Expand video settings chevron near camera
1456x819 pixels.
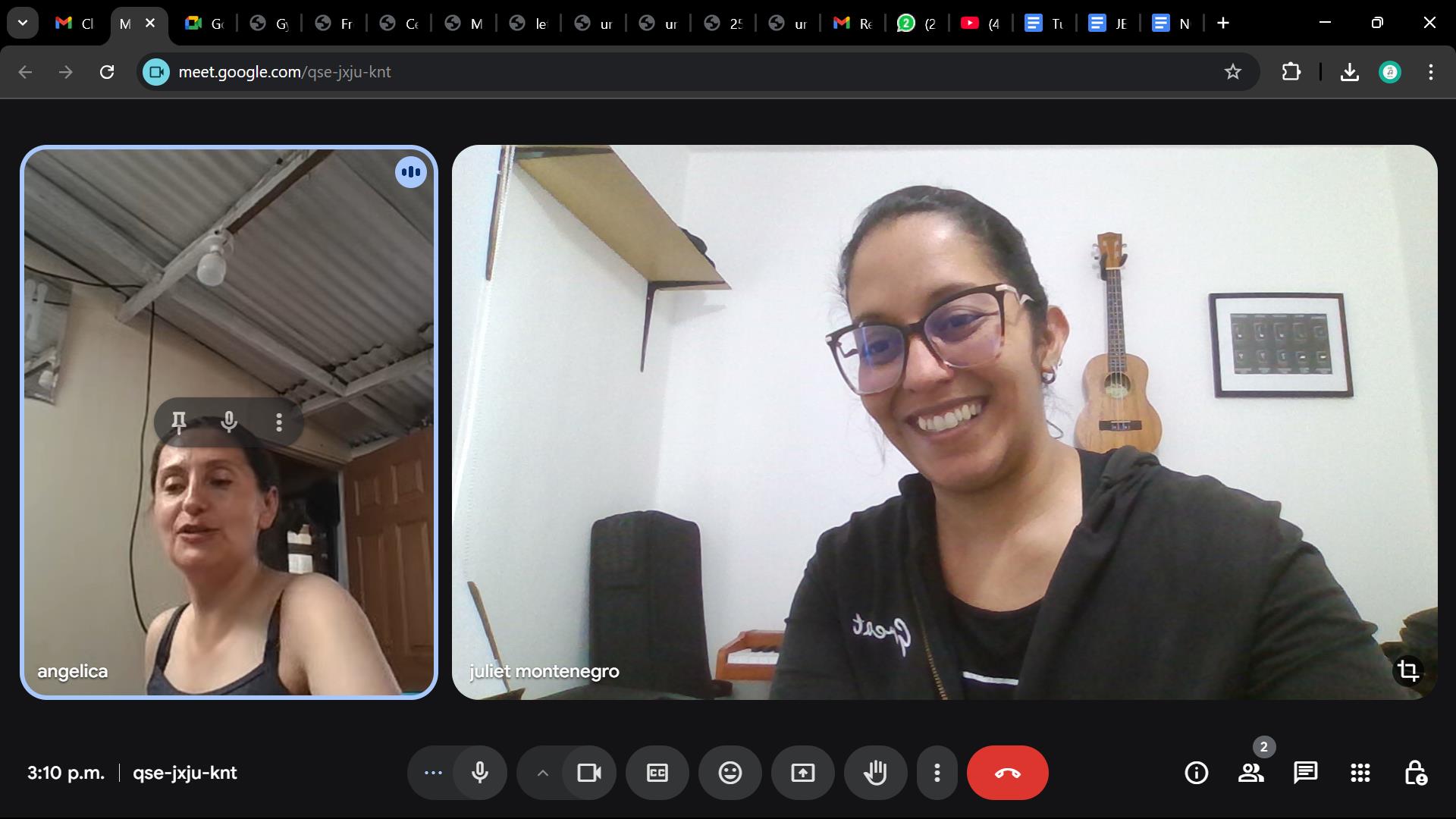tap(542, 773)
